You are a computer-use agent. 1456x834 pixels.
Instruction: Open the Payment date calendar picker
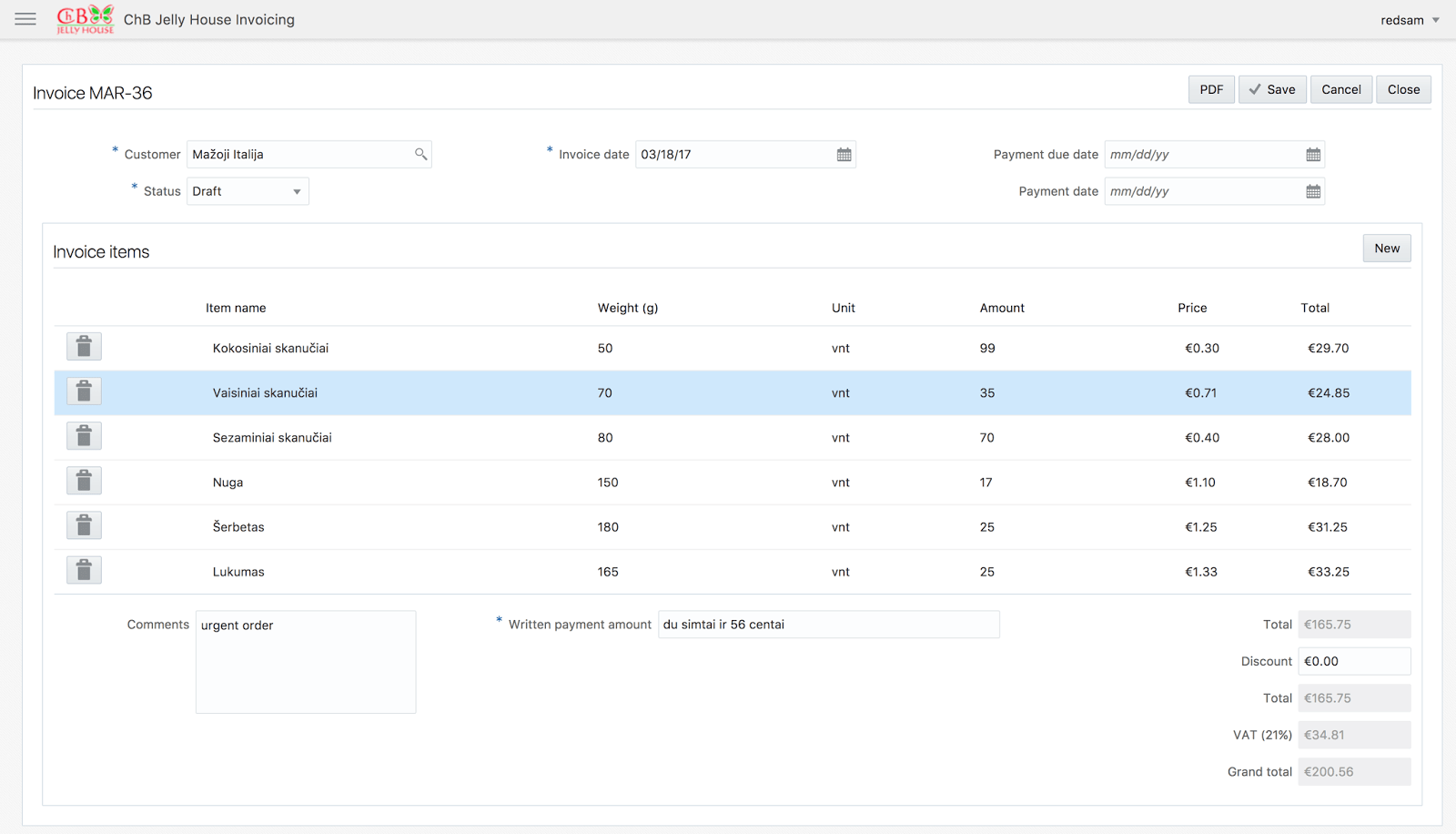[1313, 191]
